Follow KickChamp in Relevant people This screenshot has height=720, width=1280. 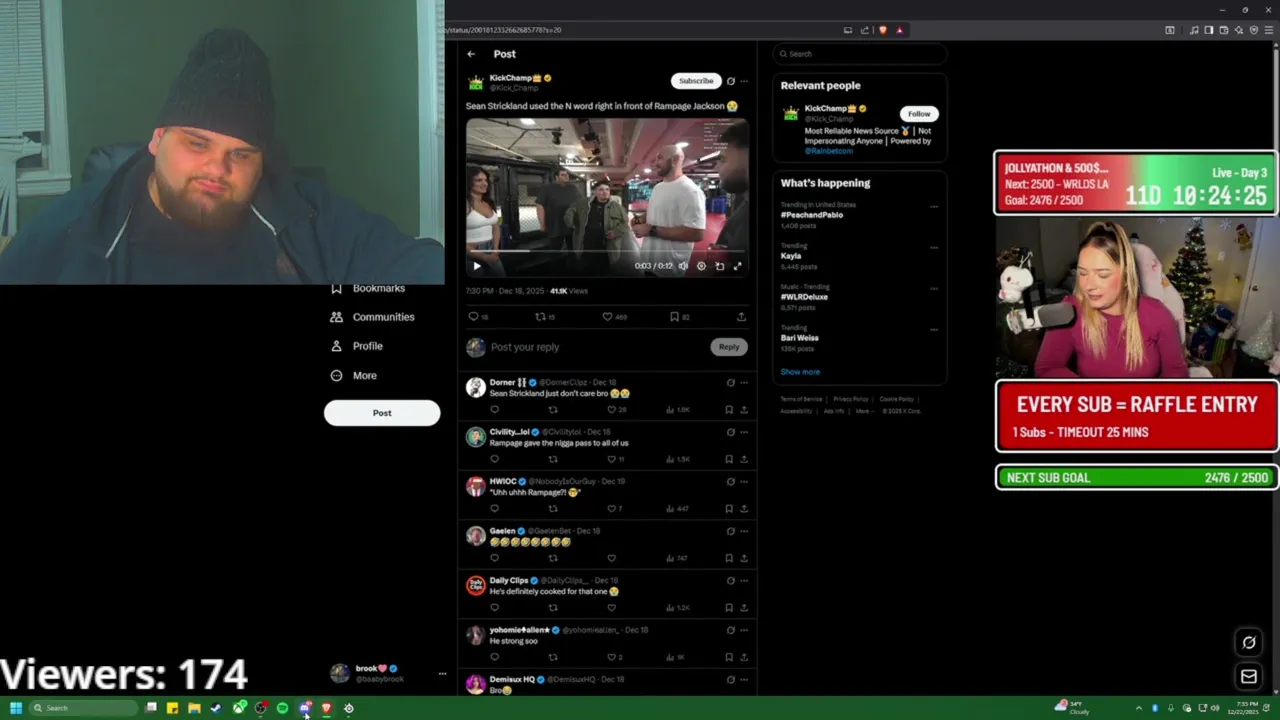[x=919, y=114]
